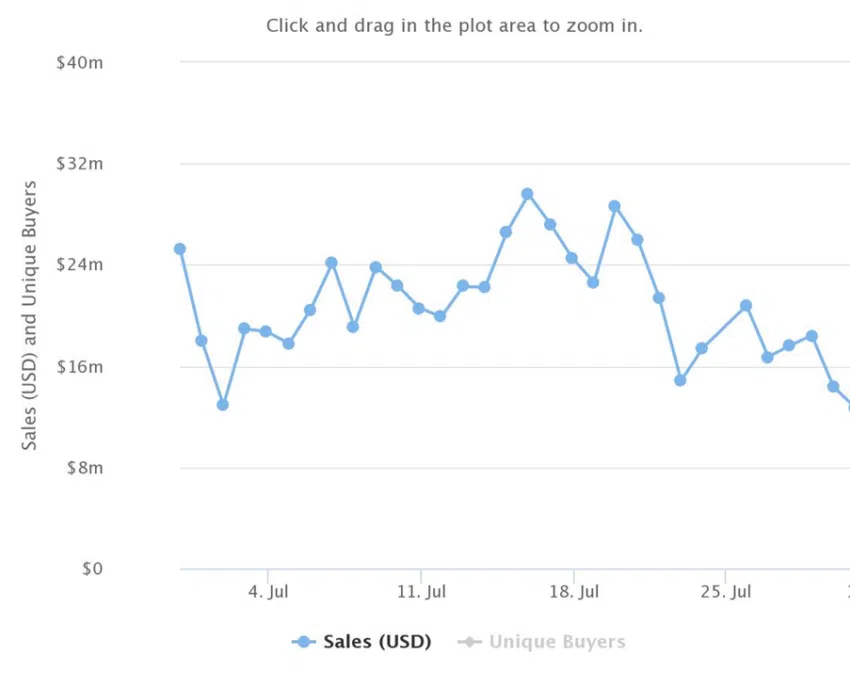
Task: Click the 11. Jul axis label
Action: (421, 591)
